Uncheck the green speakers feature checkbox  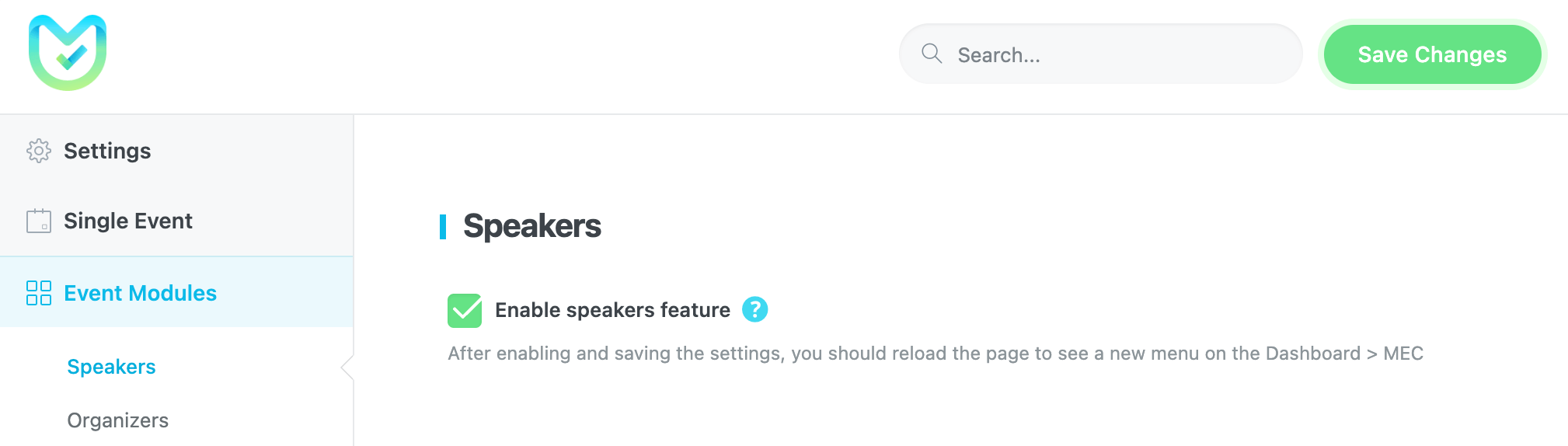(x=465, y=310)
